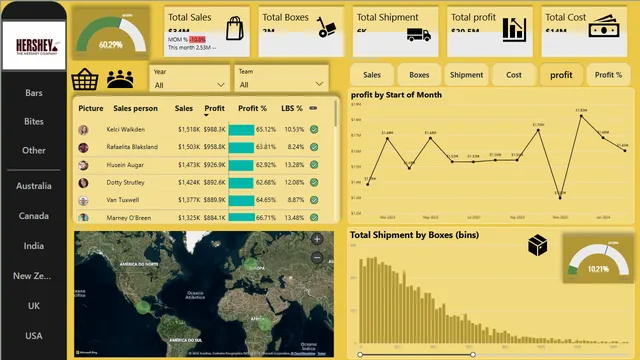Viewport: 640px width, 360px height.
Task: Click the cash money icon in Total Cost
Action: click(604, 26)
